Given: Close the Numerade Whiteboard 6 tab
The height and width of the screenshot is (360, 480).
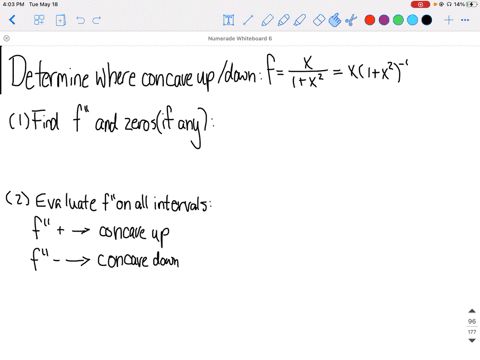Looking at the screenshot, I should click(x=6, y=38).
